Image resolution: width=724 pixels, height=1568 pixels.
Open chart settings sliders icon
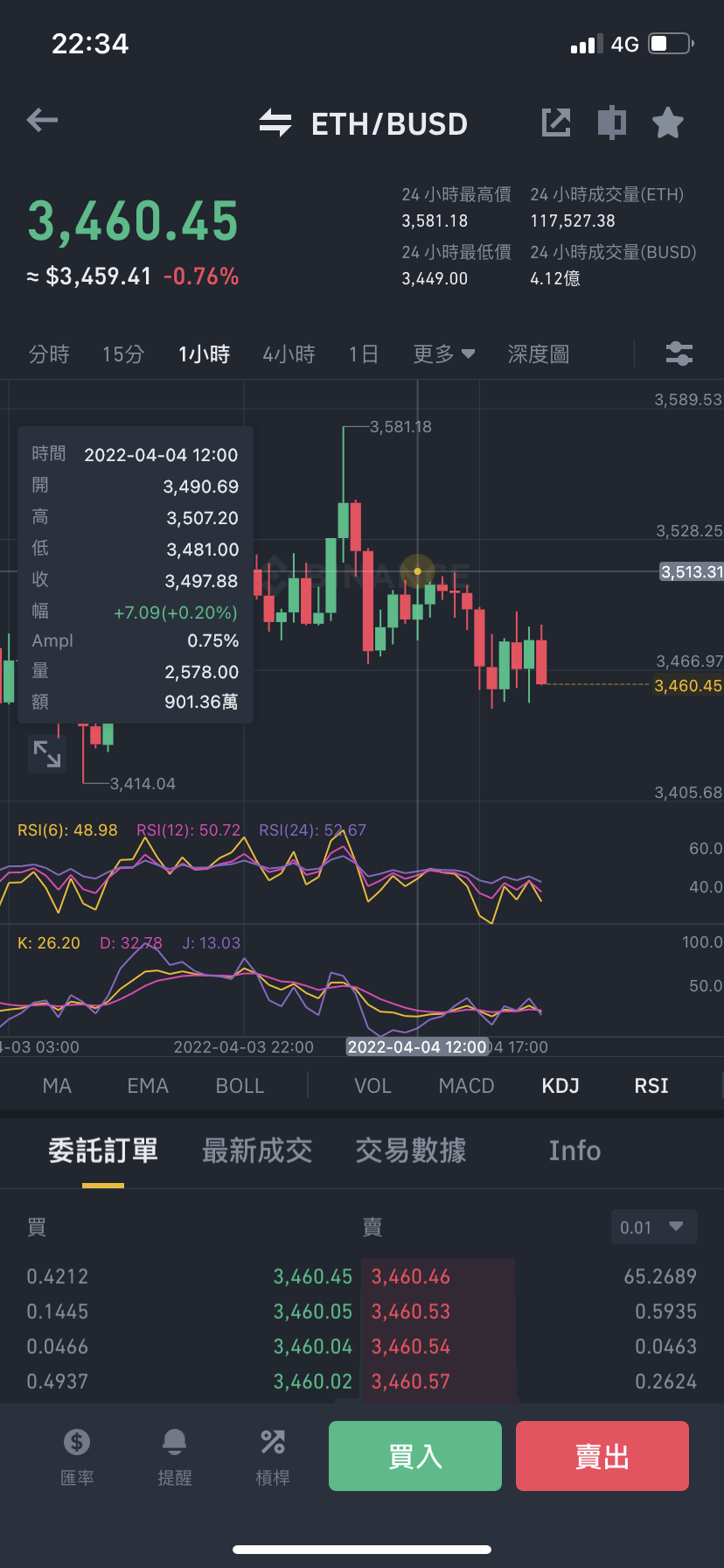[679, 353]
